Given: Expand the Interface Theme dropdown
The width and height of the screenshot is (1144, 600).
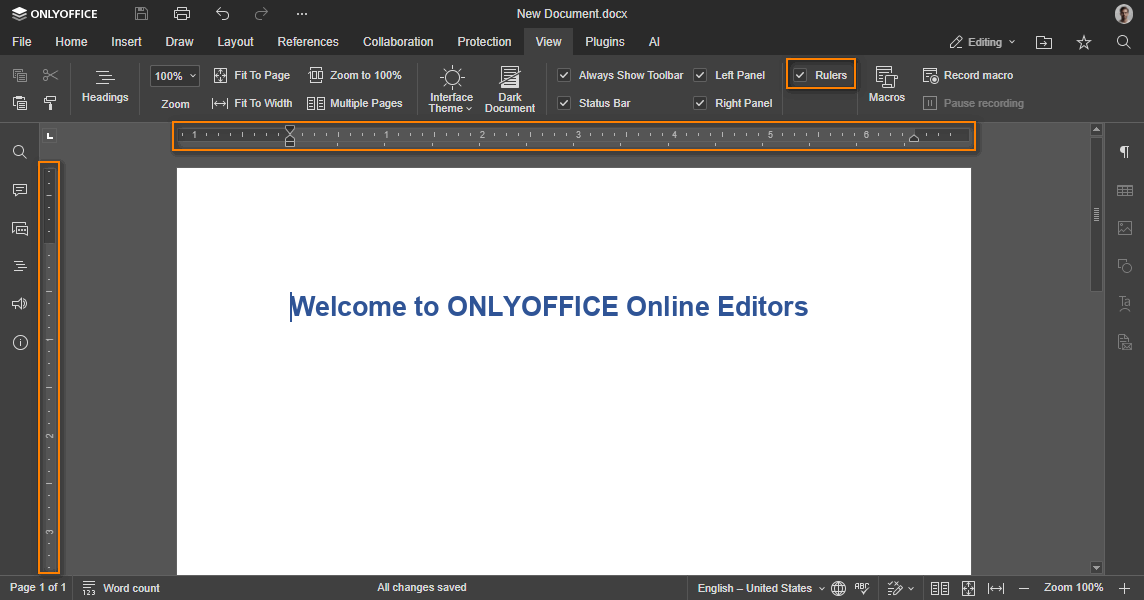Looking at the screenshot, I should (x=451, y=89).
